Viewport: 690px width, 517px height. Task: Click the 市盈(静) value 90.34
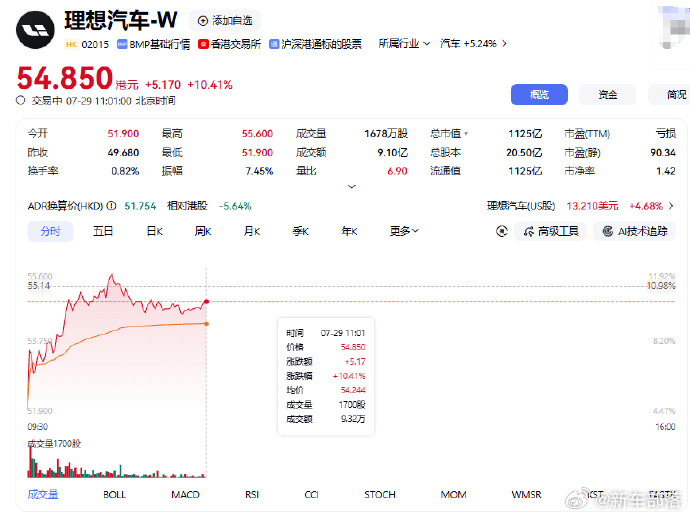(663, 153)
